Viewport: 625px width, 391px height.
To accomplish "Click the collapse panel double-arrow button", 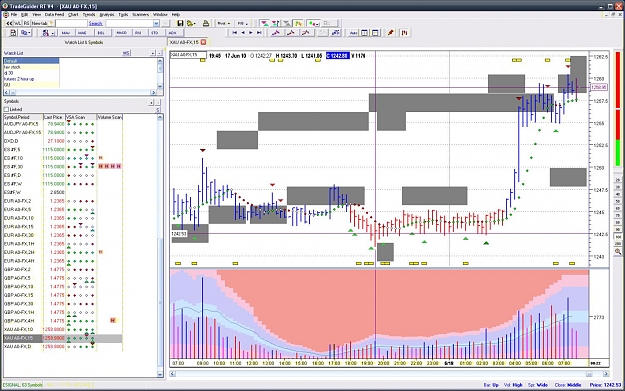I will [x=9, y=23].
